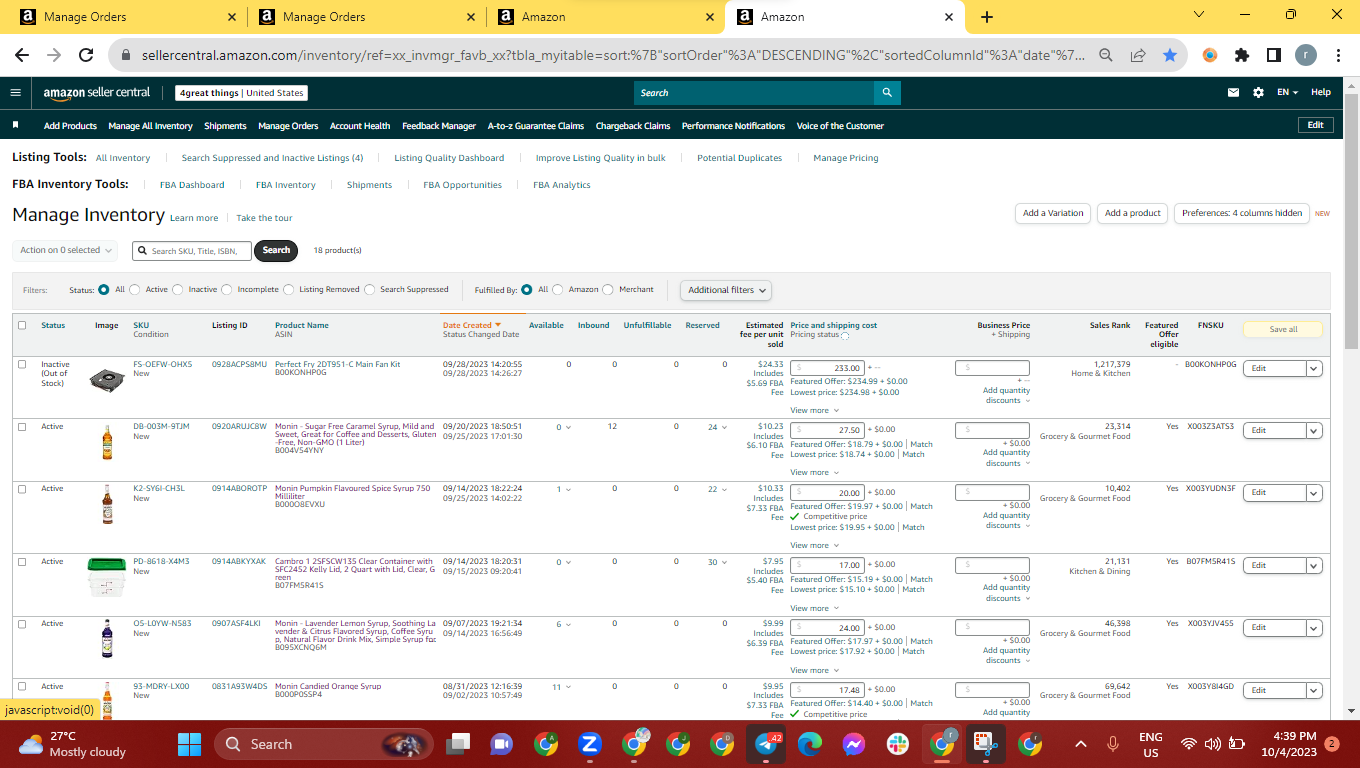1360x768 pixels.
Task: Select the Incomplete status filter radio
Action: point(227,290)
